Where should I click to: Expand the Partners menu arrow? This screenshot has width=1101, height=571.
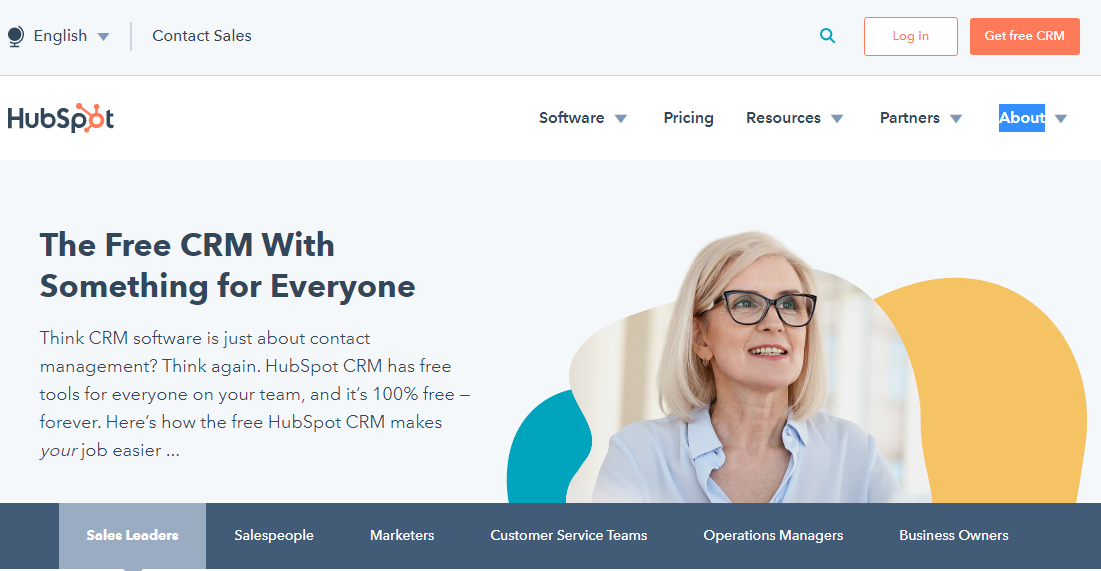pos(956,119)
